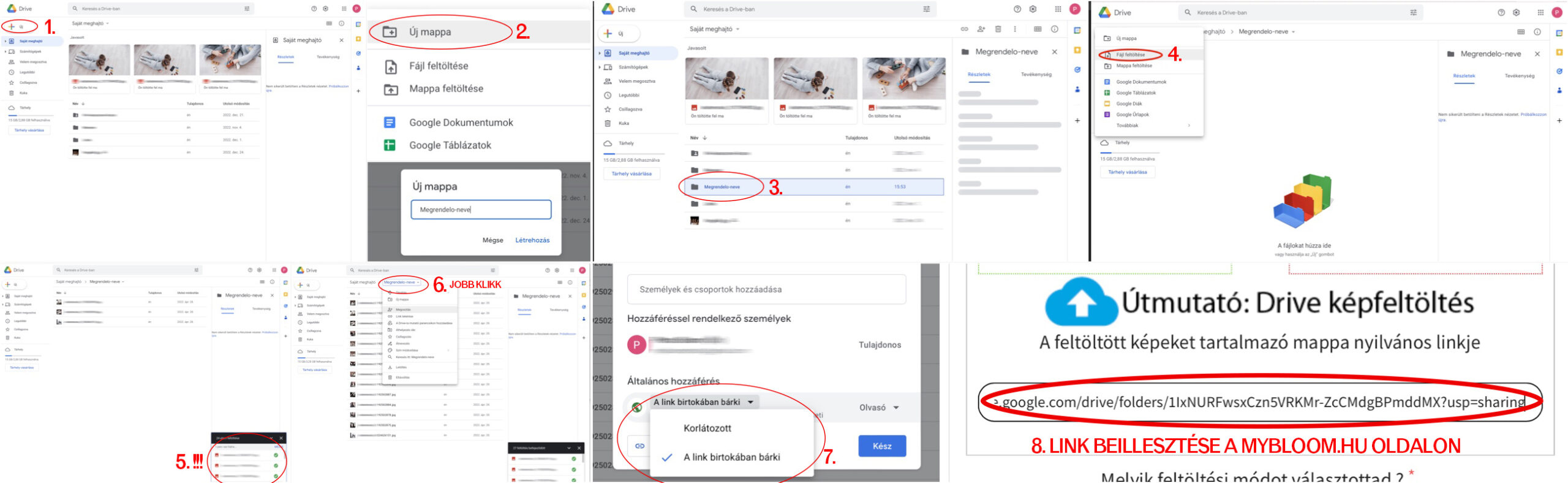1568x483 pixels.
Task: Click the Új mappa folder icon in the enlarged menu
Action: tap(390, 32)
